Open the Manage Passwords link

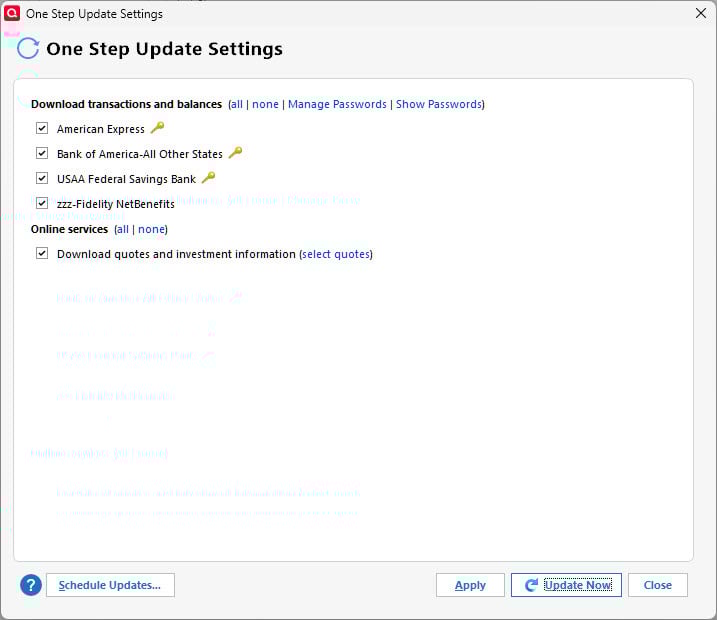337,104
